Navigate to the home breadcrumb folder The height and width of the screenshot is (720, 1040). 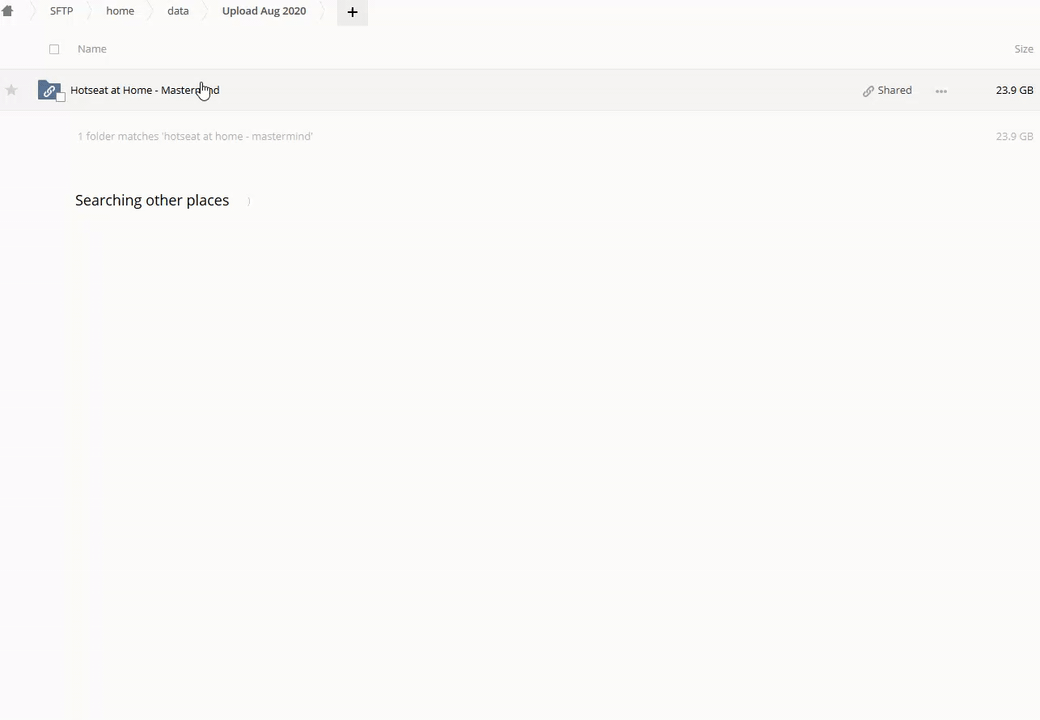coord(120,11)
